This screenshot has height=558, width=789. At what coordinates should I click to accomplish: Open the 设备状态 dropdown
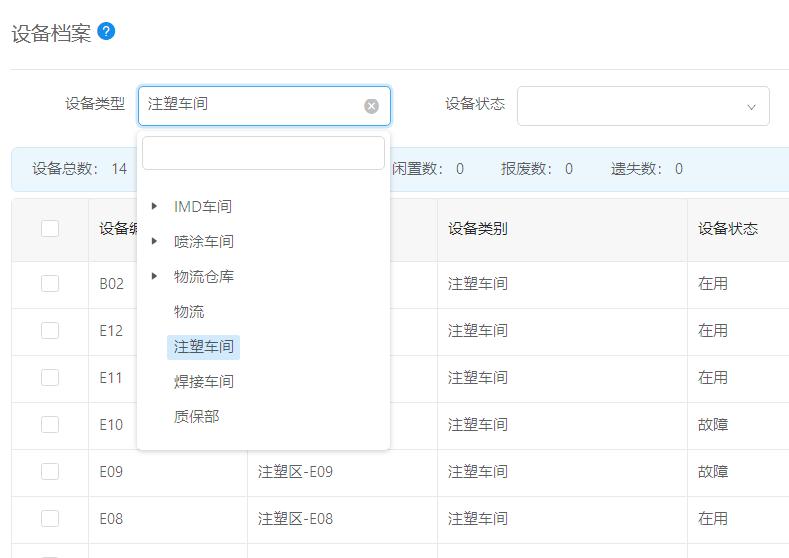pos(643,106)
